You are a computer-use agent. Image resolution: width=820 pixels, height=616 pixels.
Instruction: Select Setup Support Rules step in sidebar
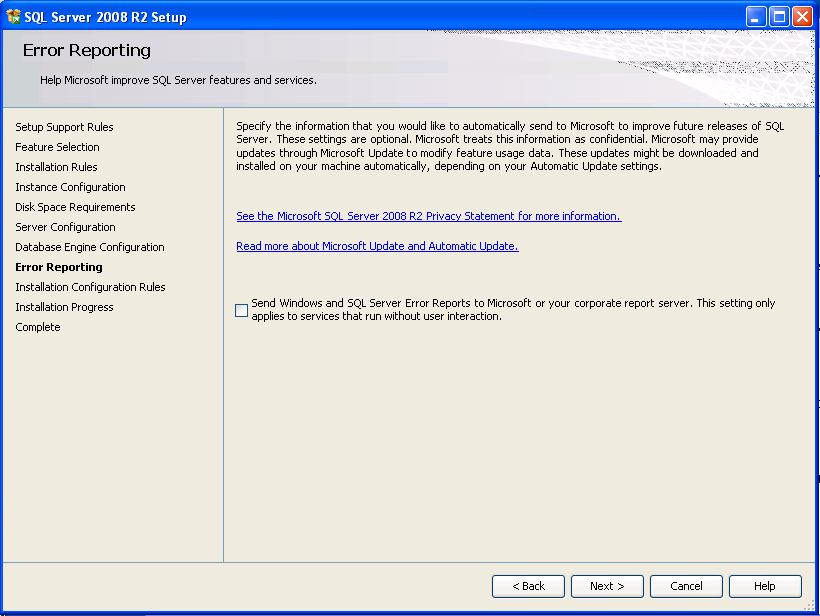[x=64, y=127]
